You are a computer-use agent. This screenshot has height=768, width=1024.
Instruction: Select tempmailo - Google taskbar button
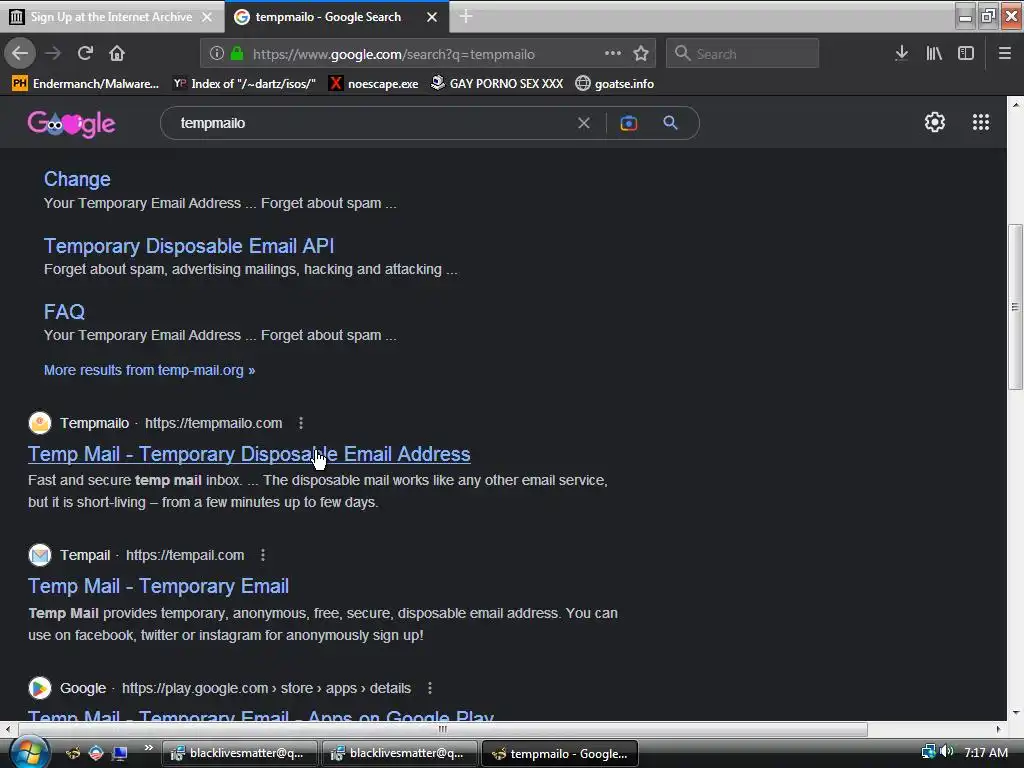[560, 753]
